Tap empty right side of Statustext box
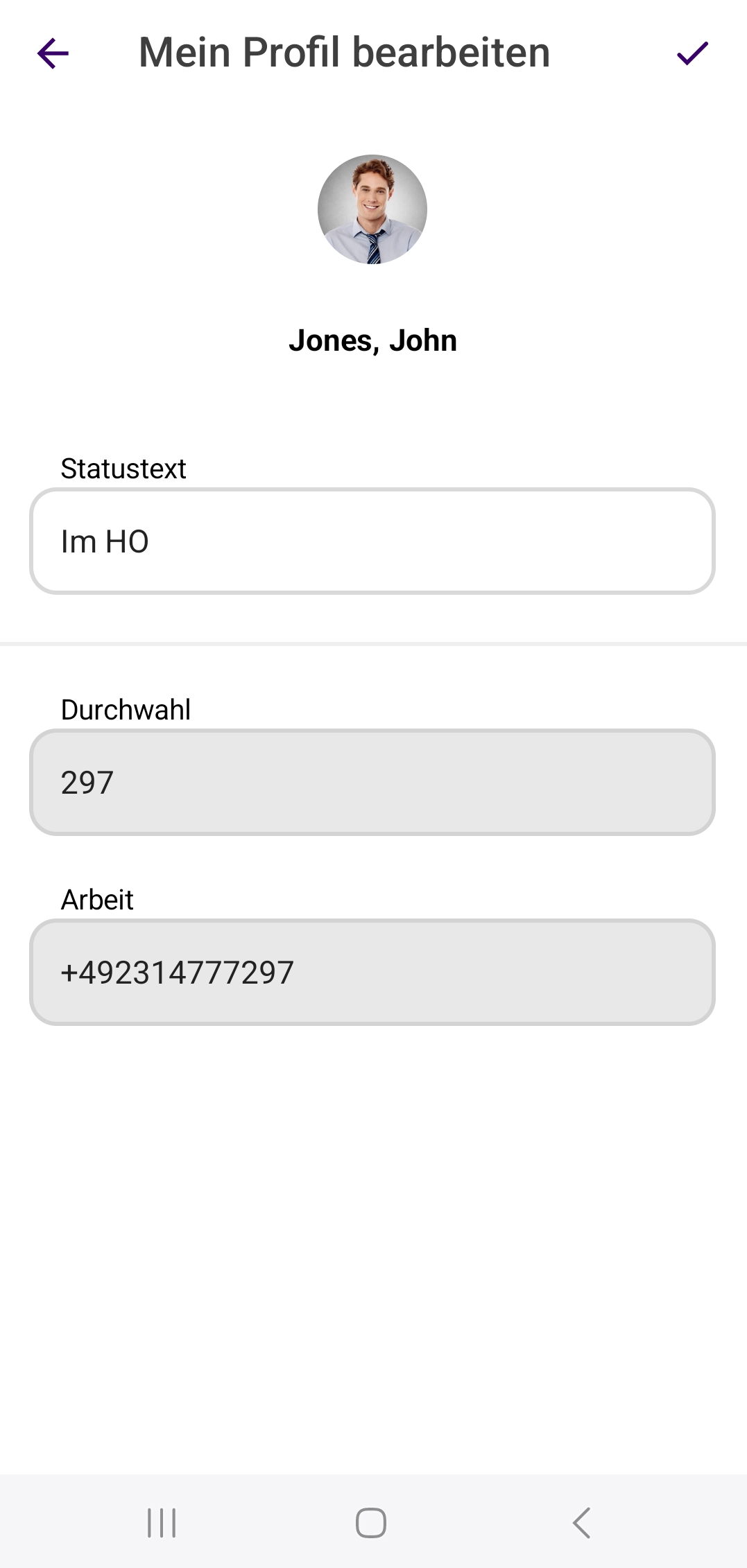The width and height of the screenshot is (747, 1568). (x=555, y=541)
